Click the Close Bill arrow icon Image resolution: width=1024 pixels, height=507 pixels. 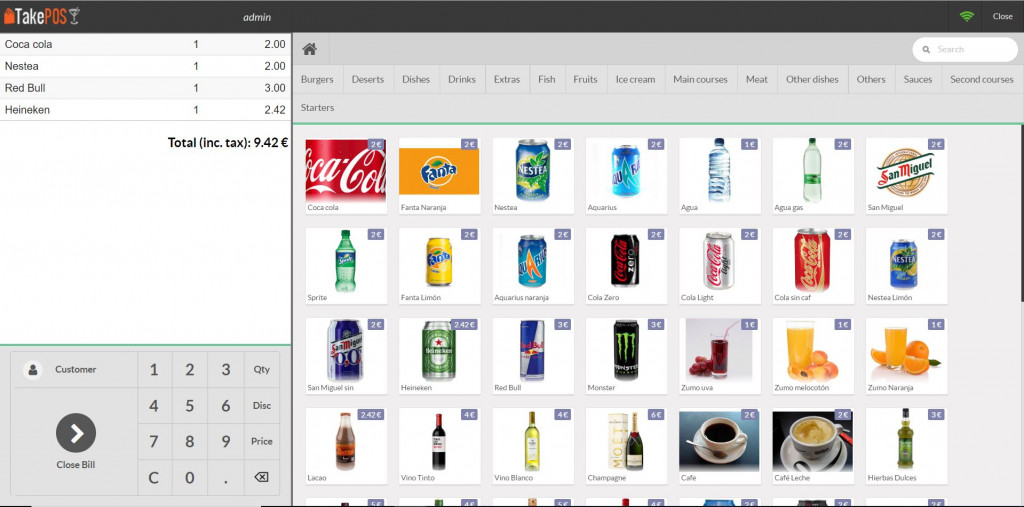(x=76, y=433)
